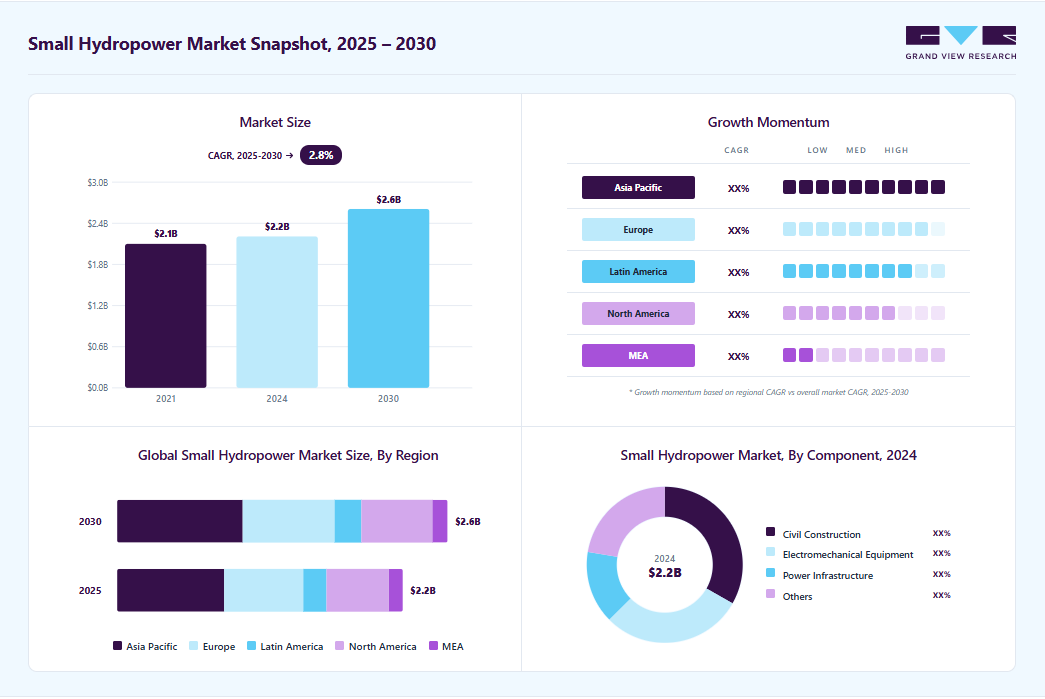Select the 2030 market size bar
Viewport: 1045px width, 699px height.
(389, 299)
